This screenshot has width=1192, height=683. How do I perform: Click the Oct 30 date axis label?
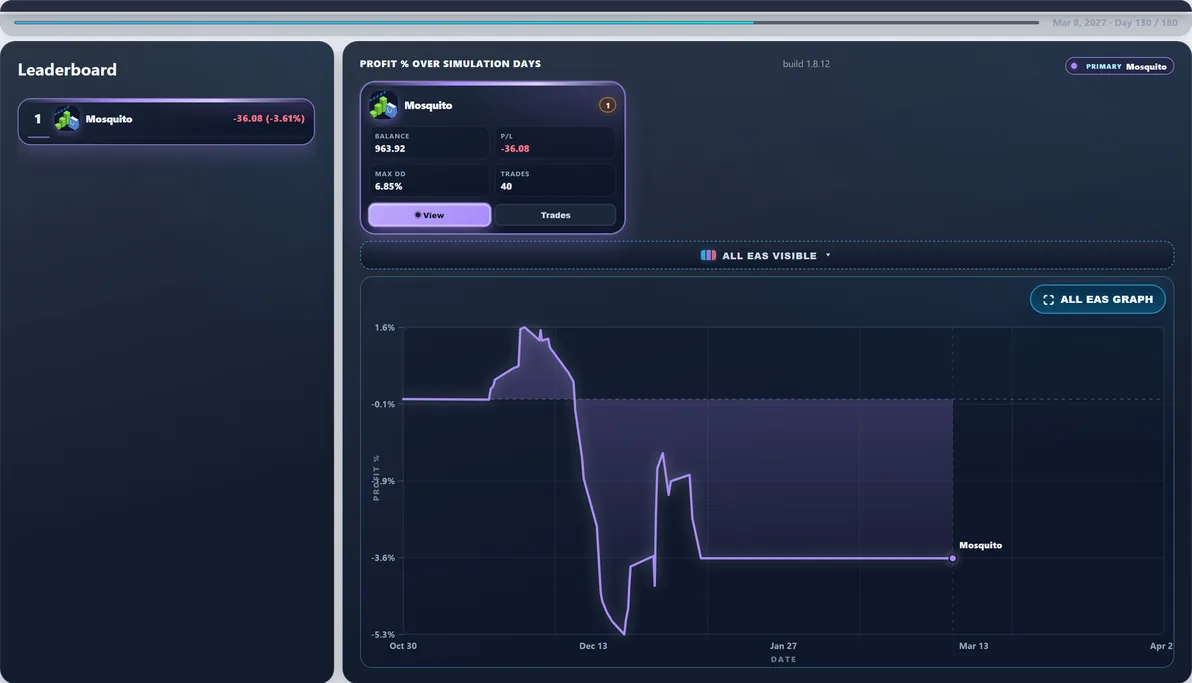click(403, 646)
